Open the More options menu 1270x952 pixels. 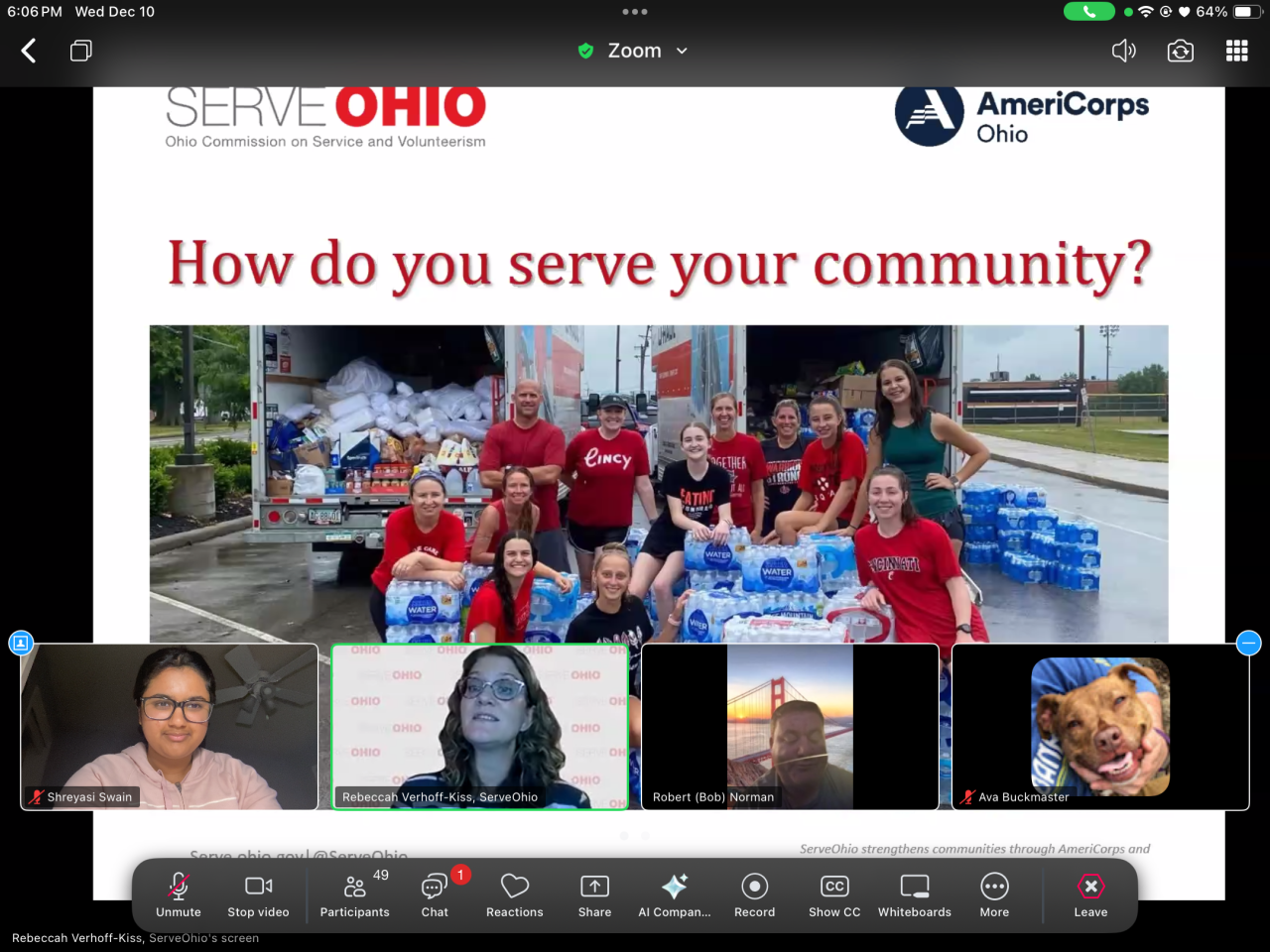(x=994, y=894)
